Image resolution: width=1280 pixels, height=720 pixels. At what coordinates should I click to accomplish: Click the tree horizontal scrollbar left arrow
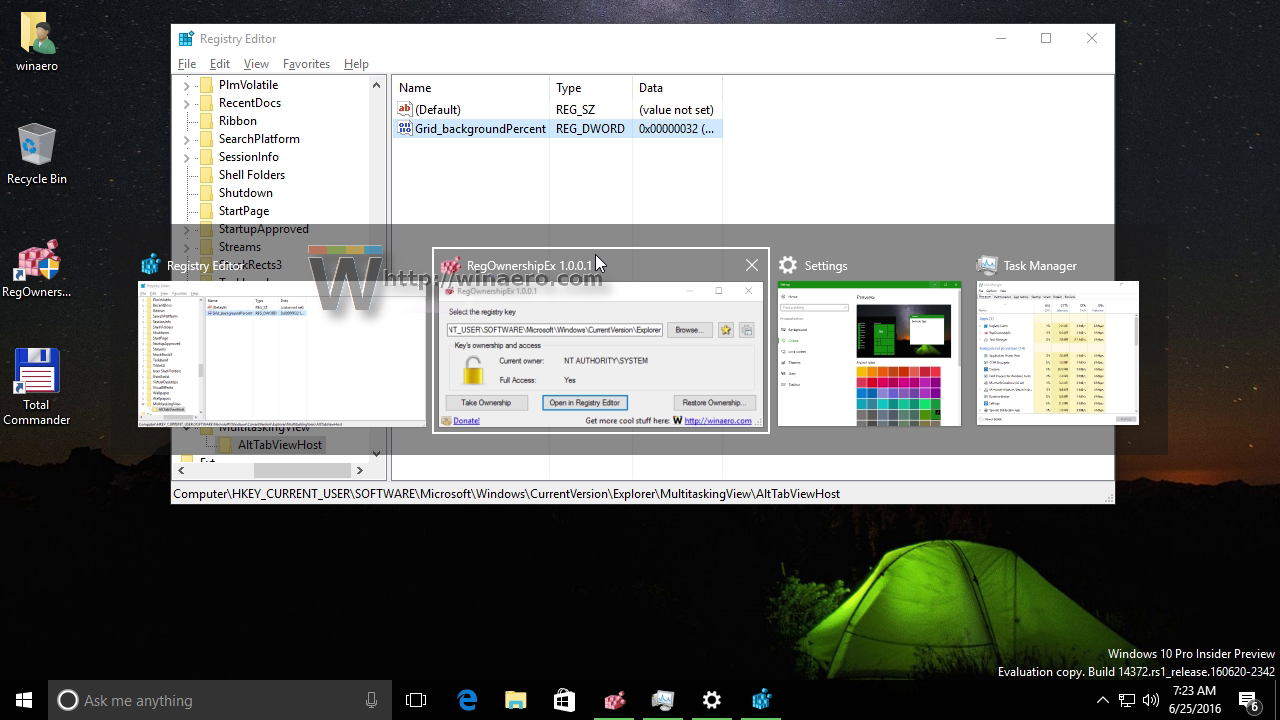click(x=183, y=470)
